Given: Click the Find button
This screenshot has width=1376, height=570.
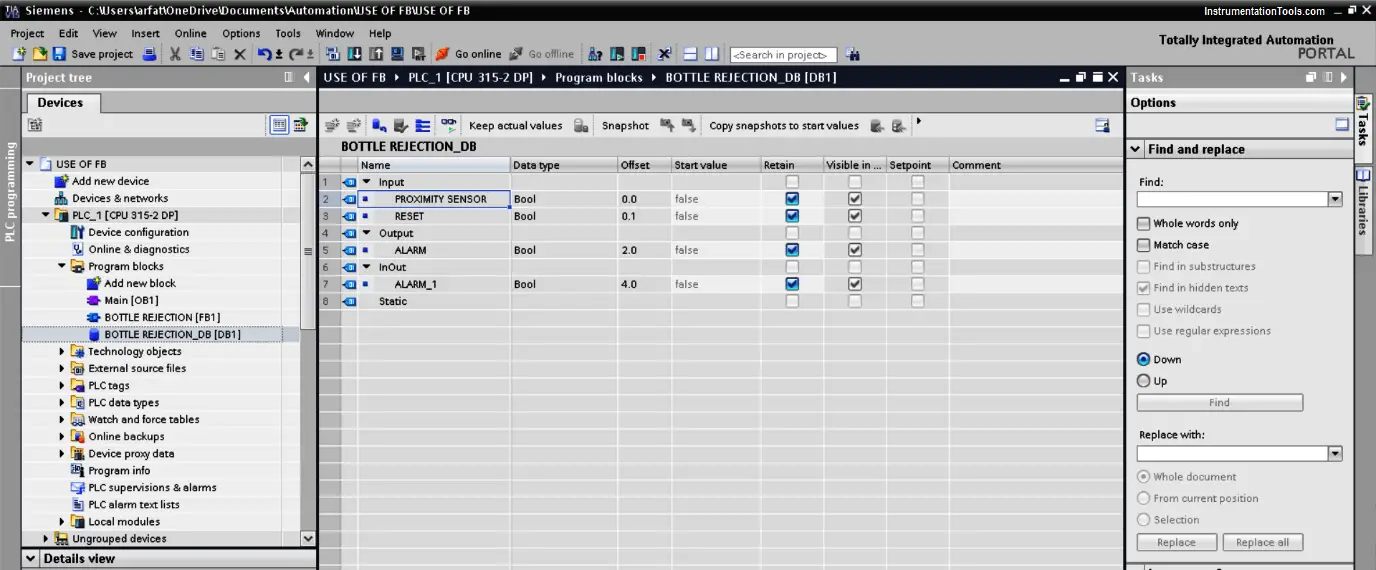Looking at the screenshot, I should 1220,402.
